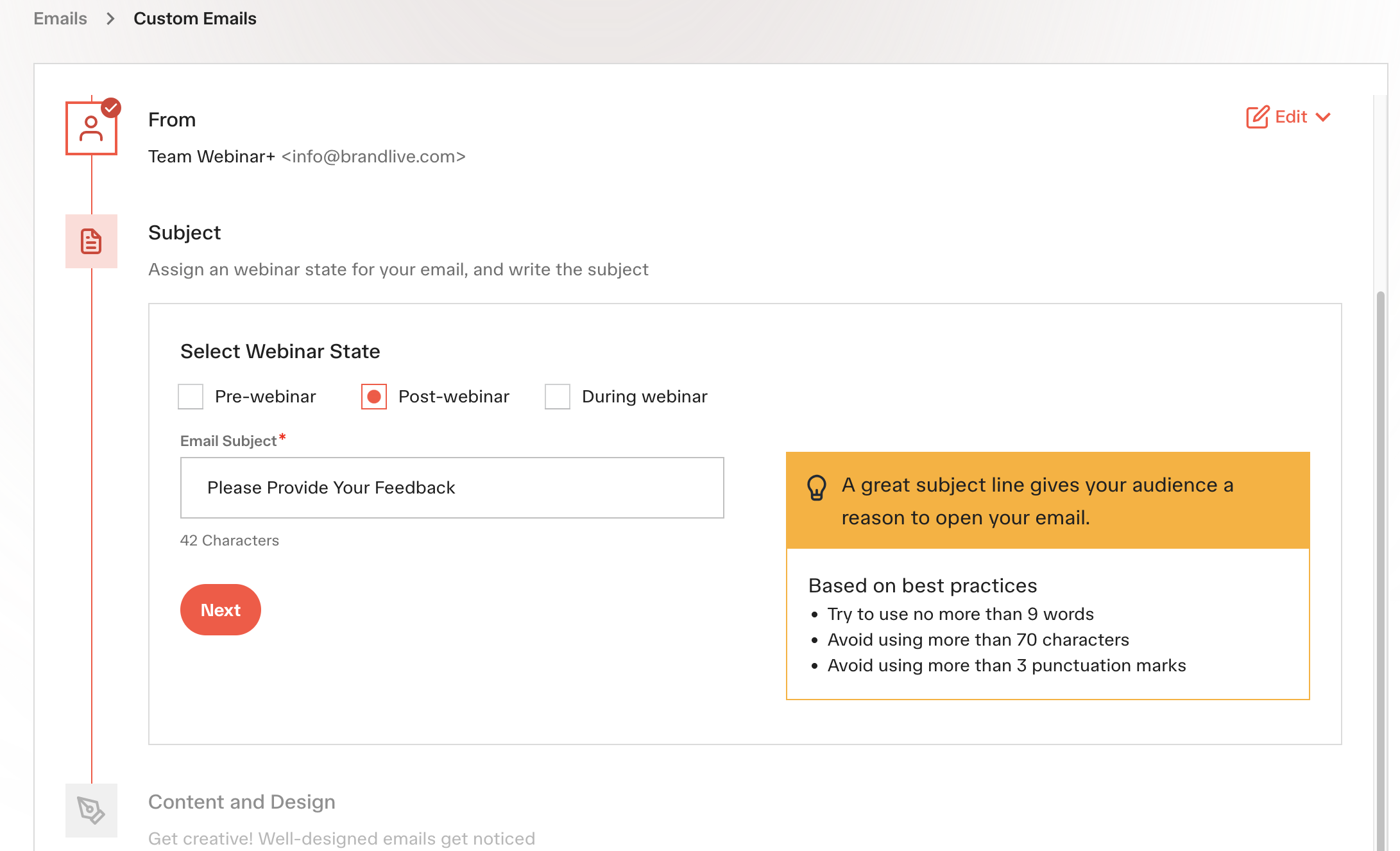
Task: Expand the Edit dropdown chevron
Action: click(x=1323, y=117)
